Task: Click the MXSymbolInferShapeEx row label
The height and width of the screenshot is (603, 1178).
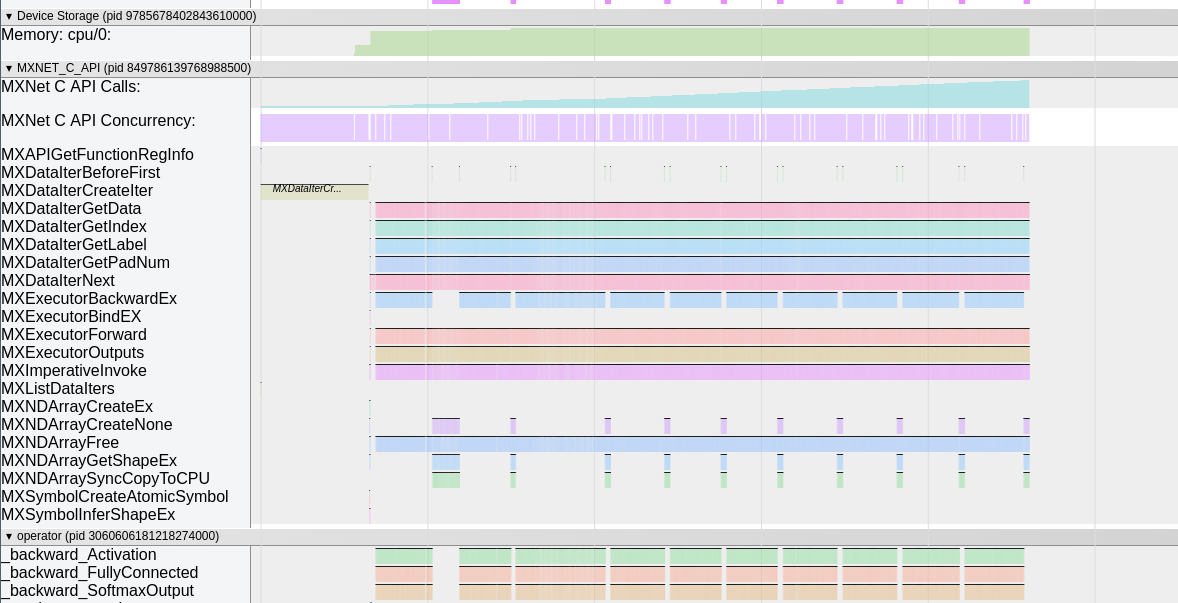Action: click(89, 515)
